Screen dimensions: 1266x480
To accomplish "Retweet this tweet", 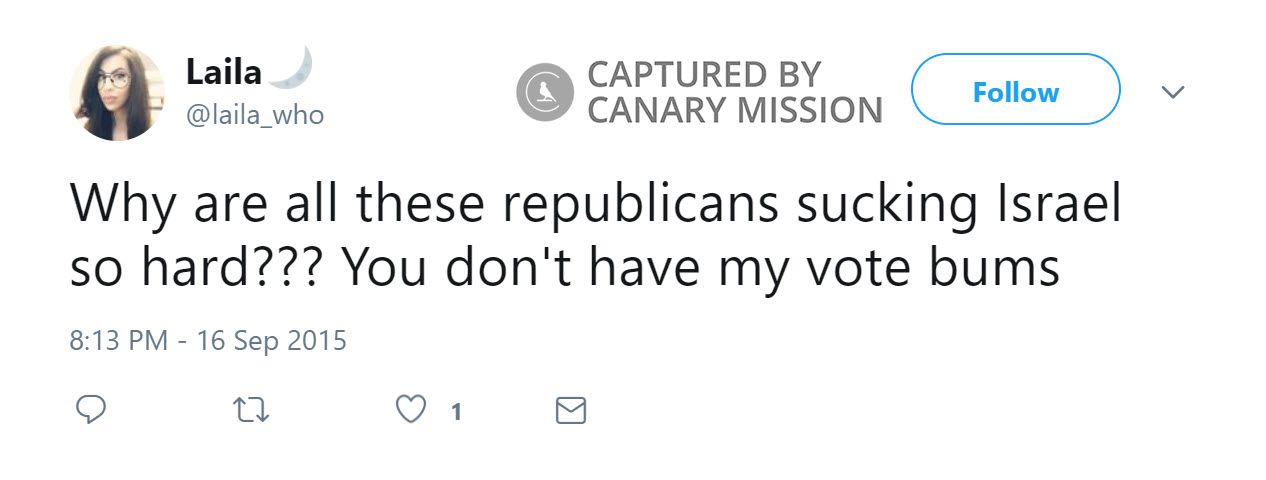I will 250,410.
